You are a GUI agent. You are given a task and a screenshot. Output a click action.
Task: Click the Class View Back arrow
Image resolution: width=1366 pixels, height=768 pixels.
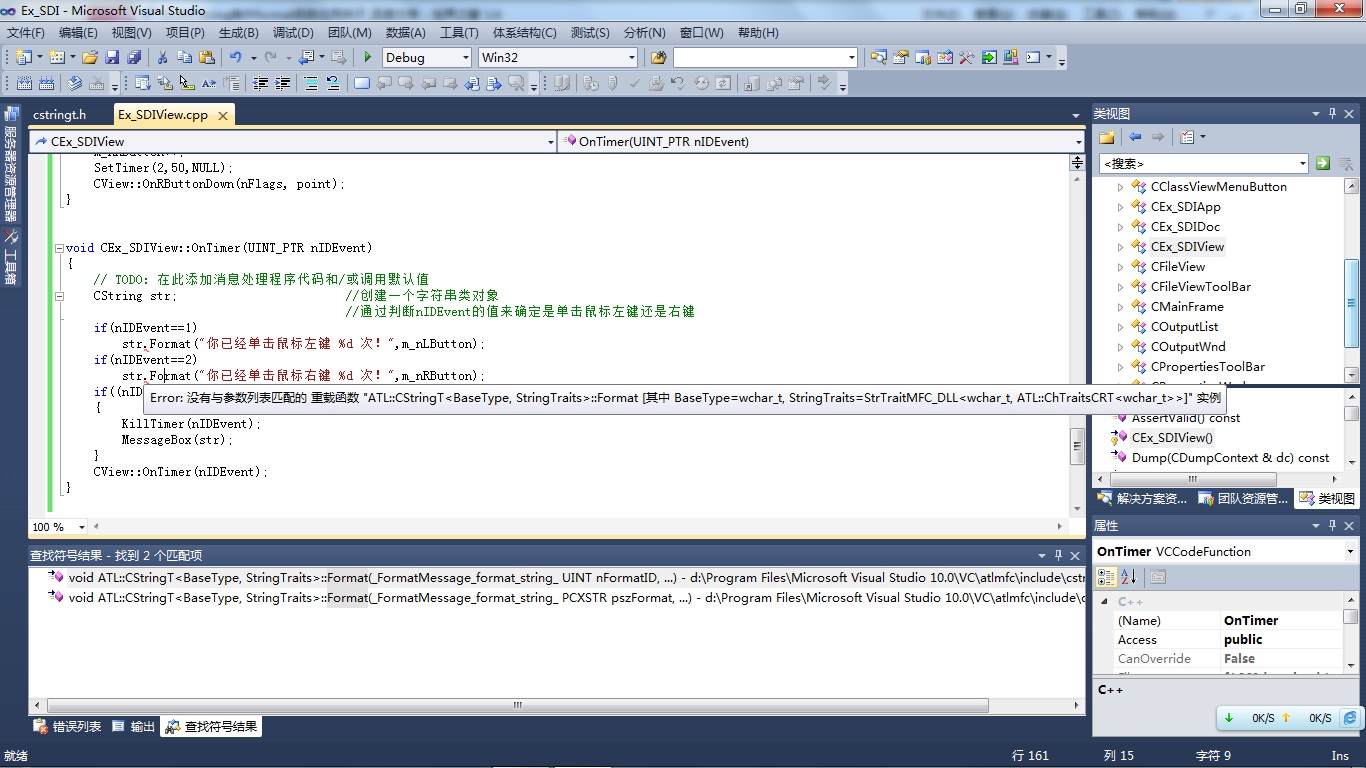(1135, 137)
